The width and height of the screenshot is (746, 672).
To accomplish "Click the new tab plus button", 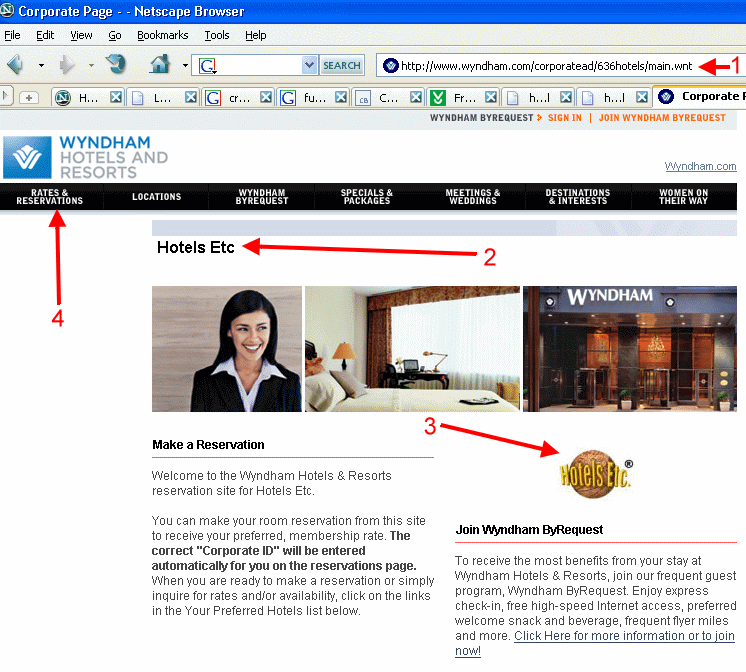I will pos(29,98).
